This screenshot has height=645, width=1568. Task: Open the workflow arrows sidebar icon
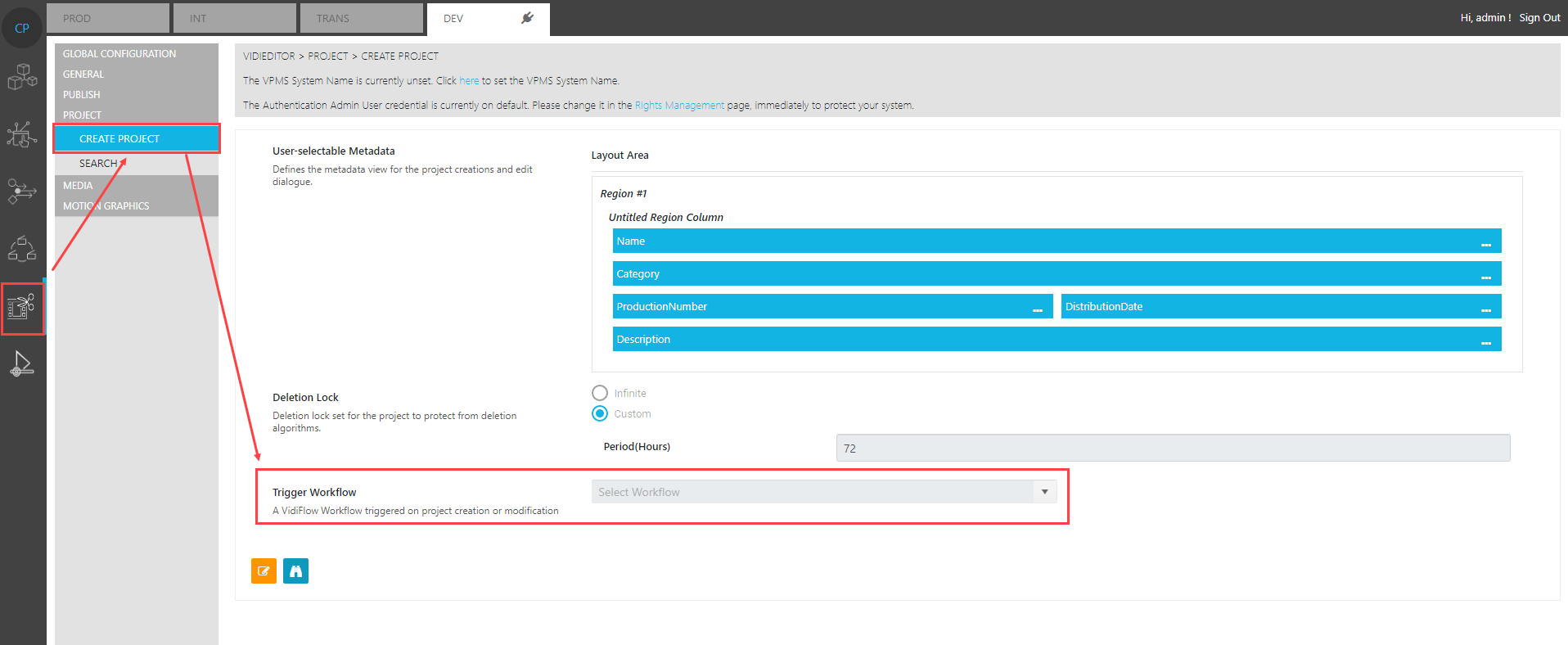pyautogui.click(x=22, y=192)
